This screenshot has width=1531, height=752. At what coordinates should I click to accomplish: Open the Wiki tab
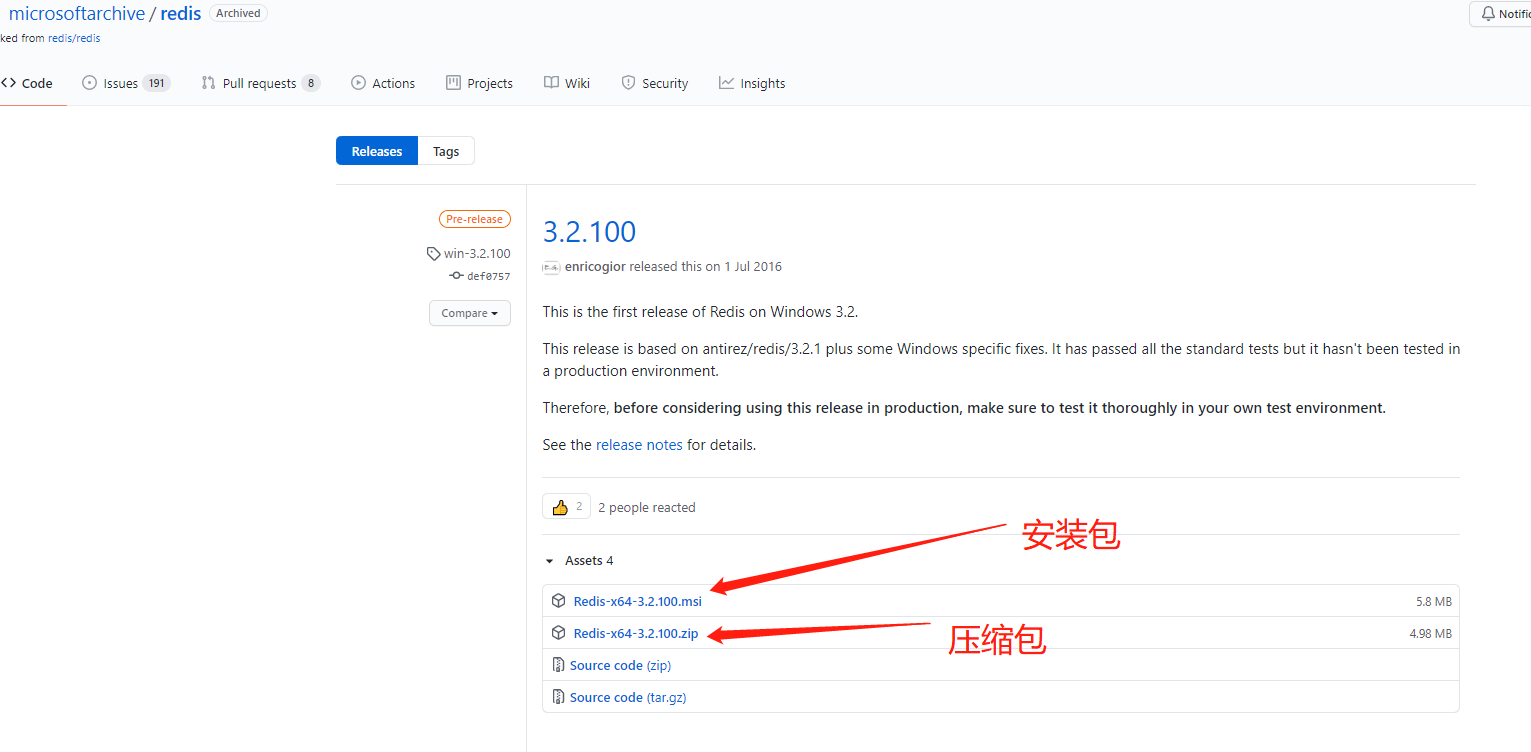(x=567, y=83)
